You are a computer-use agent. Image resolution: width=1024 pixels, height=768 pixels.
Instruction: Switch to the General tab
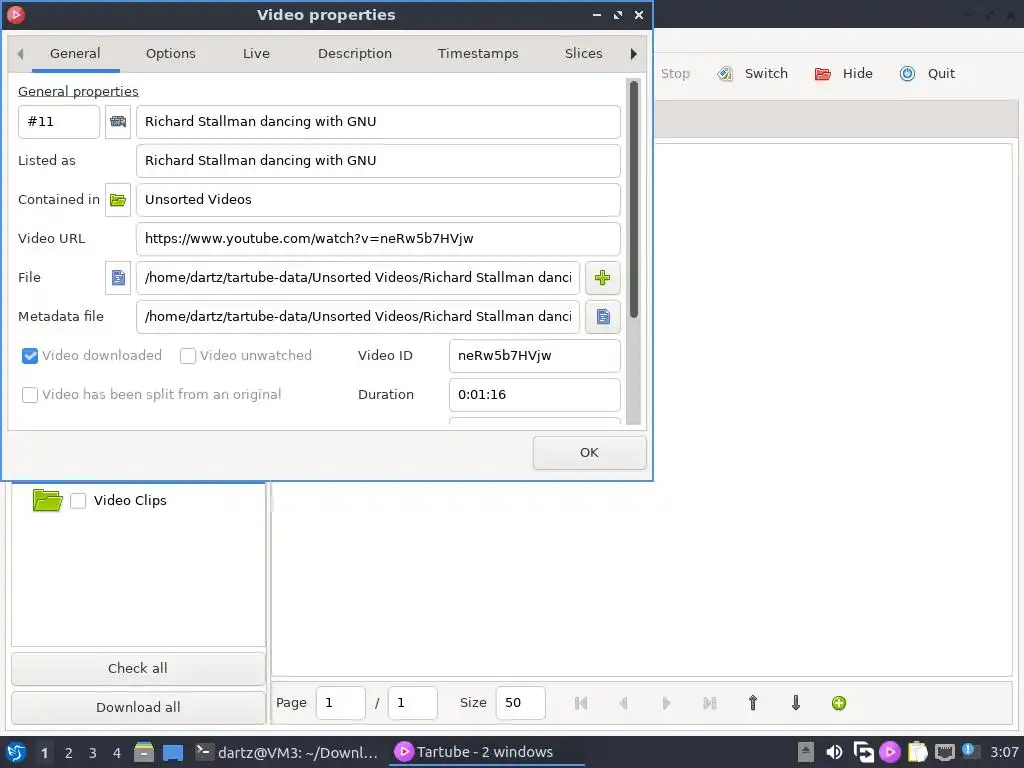[x=75, y=54]
